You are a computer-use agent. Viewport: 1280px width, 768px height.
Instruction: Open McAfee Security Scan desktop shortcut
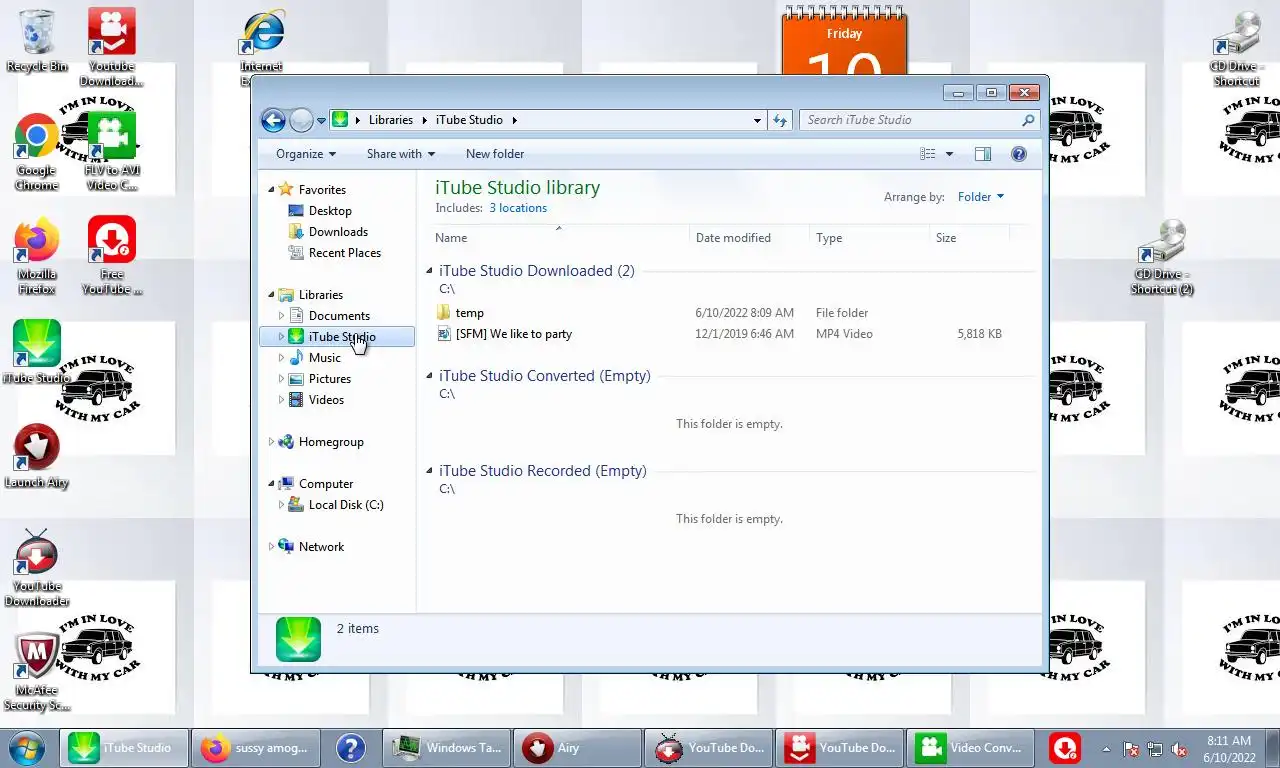[37, 672]
